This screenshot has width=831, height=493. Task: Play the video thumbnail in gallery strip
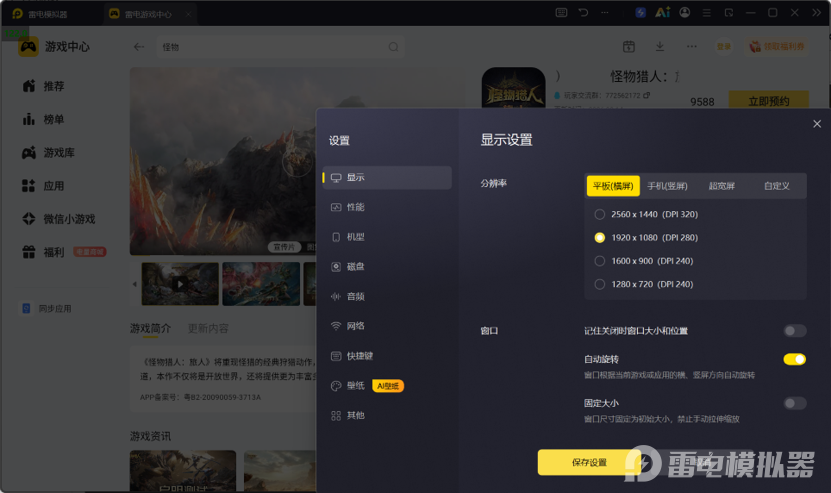[x=180, y=284]
